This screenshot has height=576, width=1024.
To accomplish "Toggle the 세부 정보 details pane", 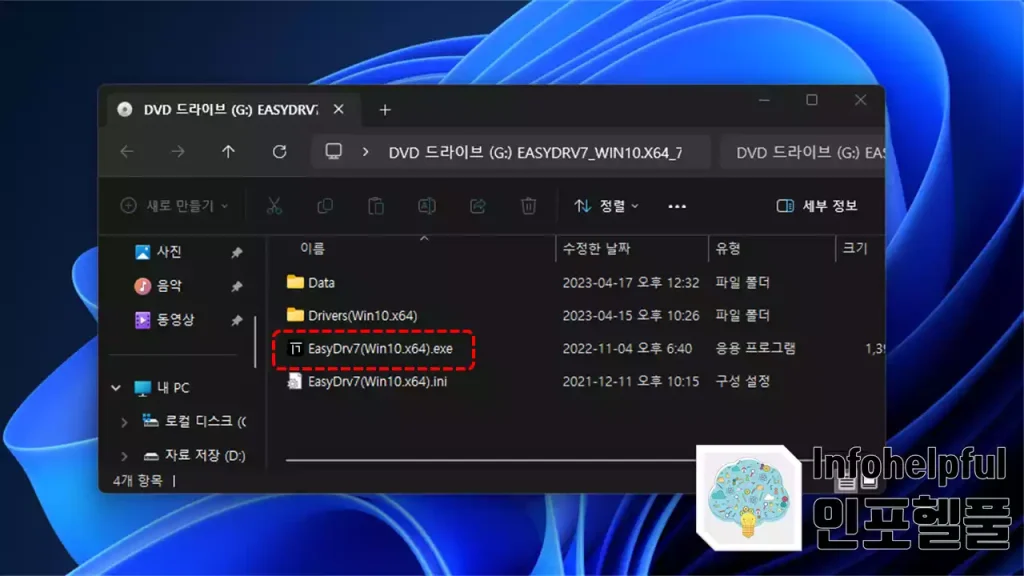I will click(816, 206).
